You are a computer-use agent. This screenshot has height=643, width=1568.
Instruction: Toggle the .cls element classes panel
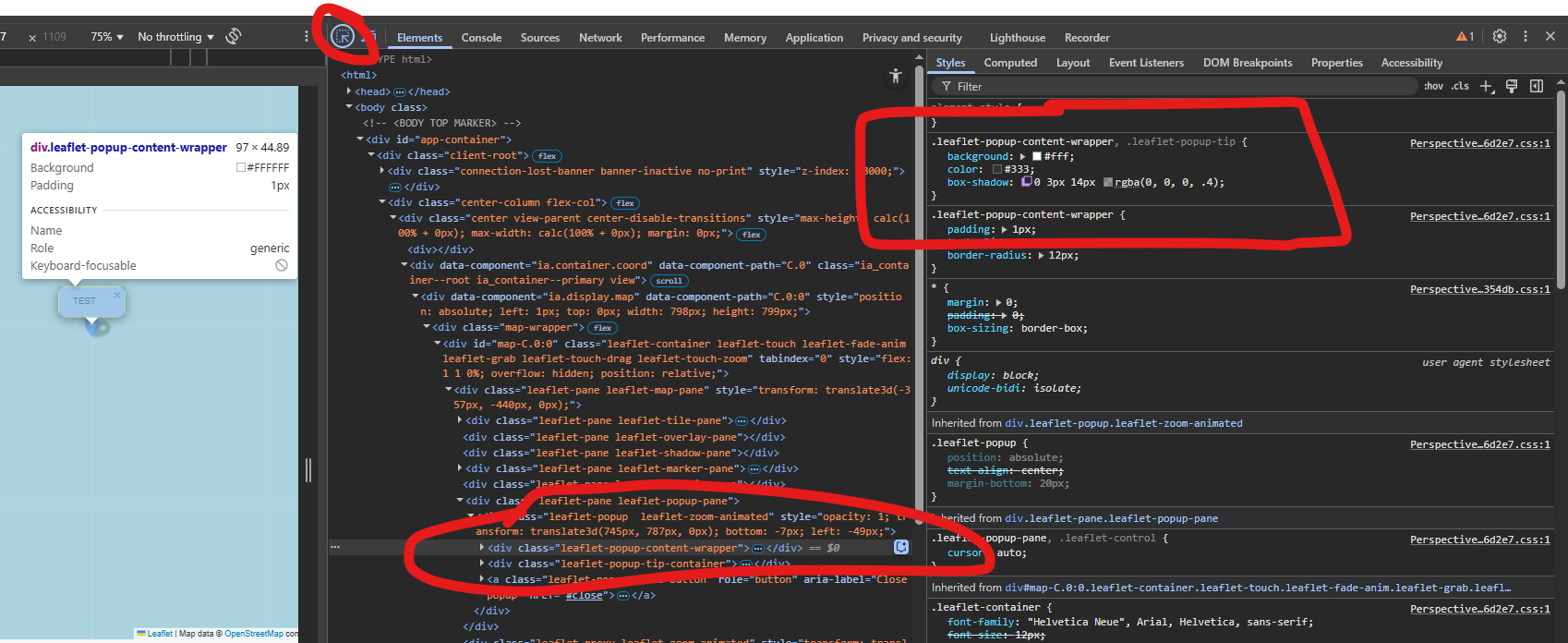pyautogui.click(x=1460, y=86)
